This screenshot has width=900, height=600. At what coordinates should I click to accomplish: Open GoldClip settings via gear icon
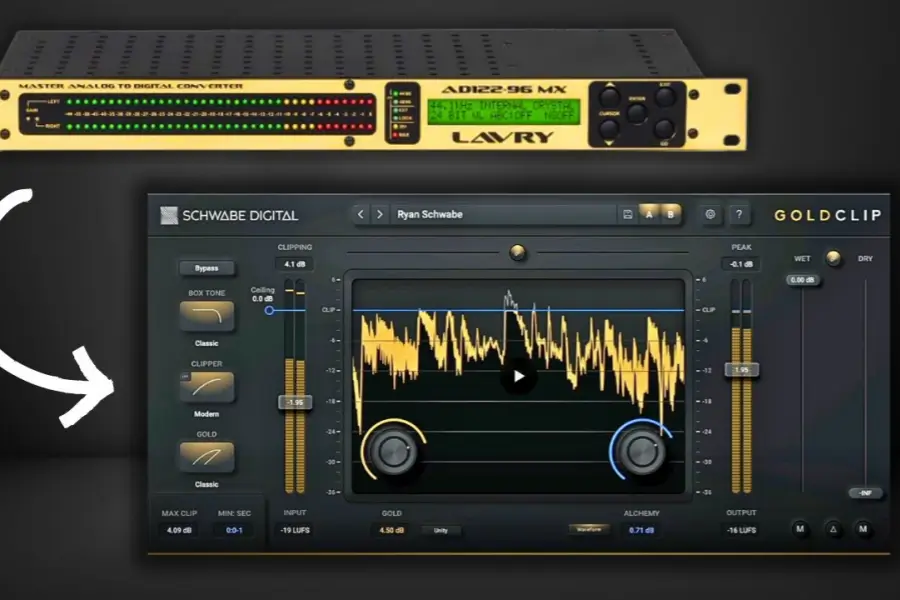711,214
